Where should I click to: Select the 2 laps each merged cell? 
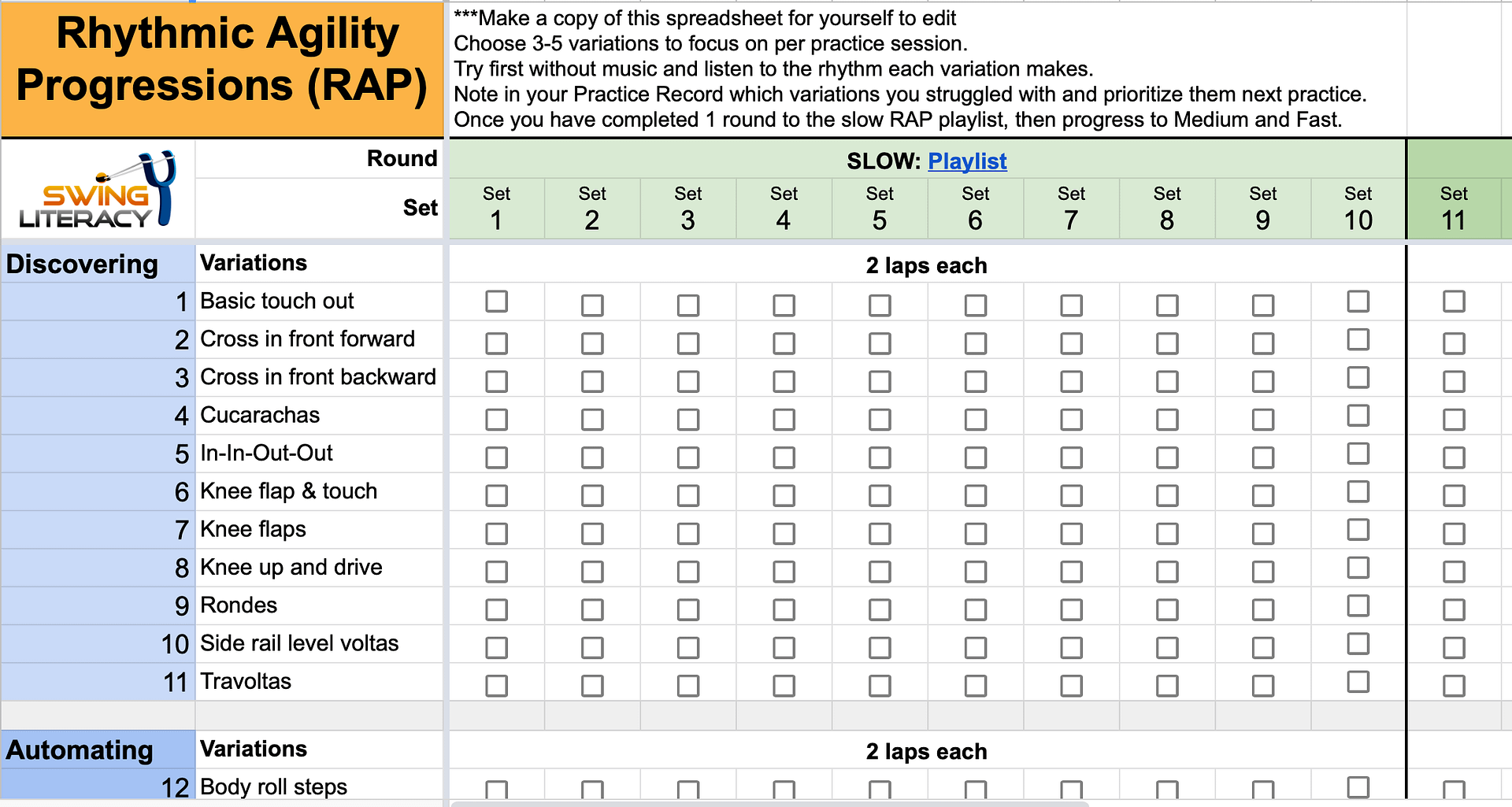coord(926,265)
